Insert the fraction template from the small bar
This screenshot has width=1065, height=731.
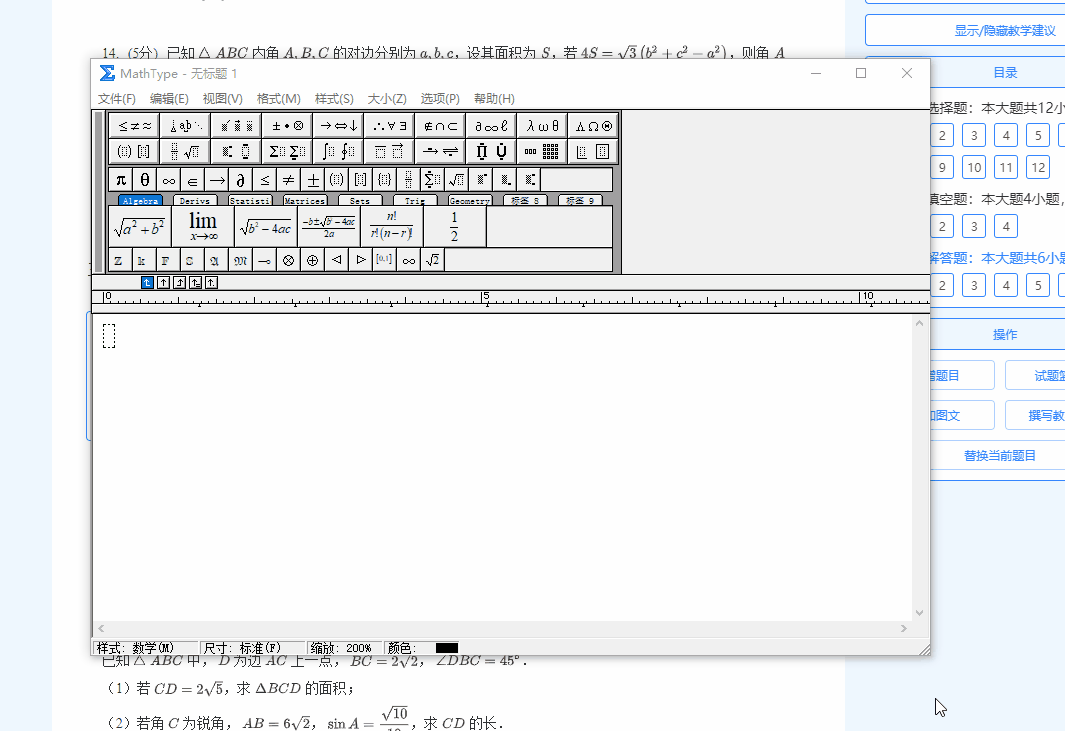[408, 180]
